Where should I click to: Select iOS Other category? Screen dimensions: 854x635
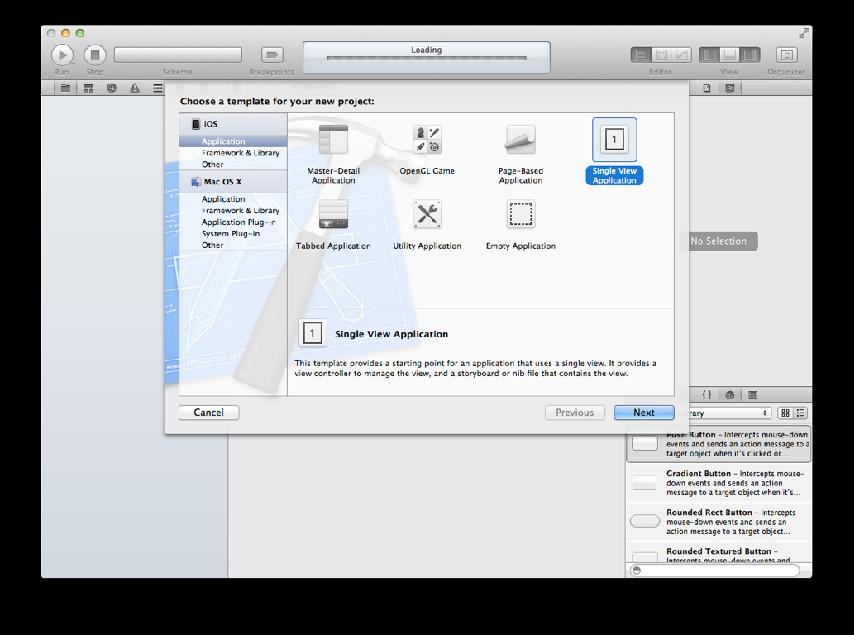click(233, 164)
